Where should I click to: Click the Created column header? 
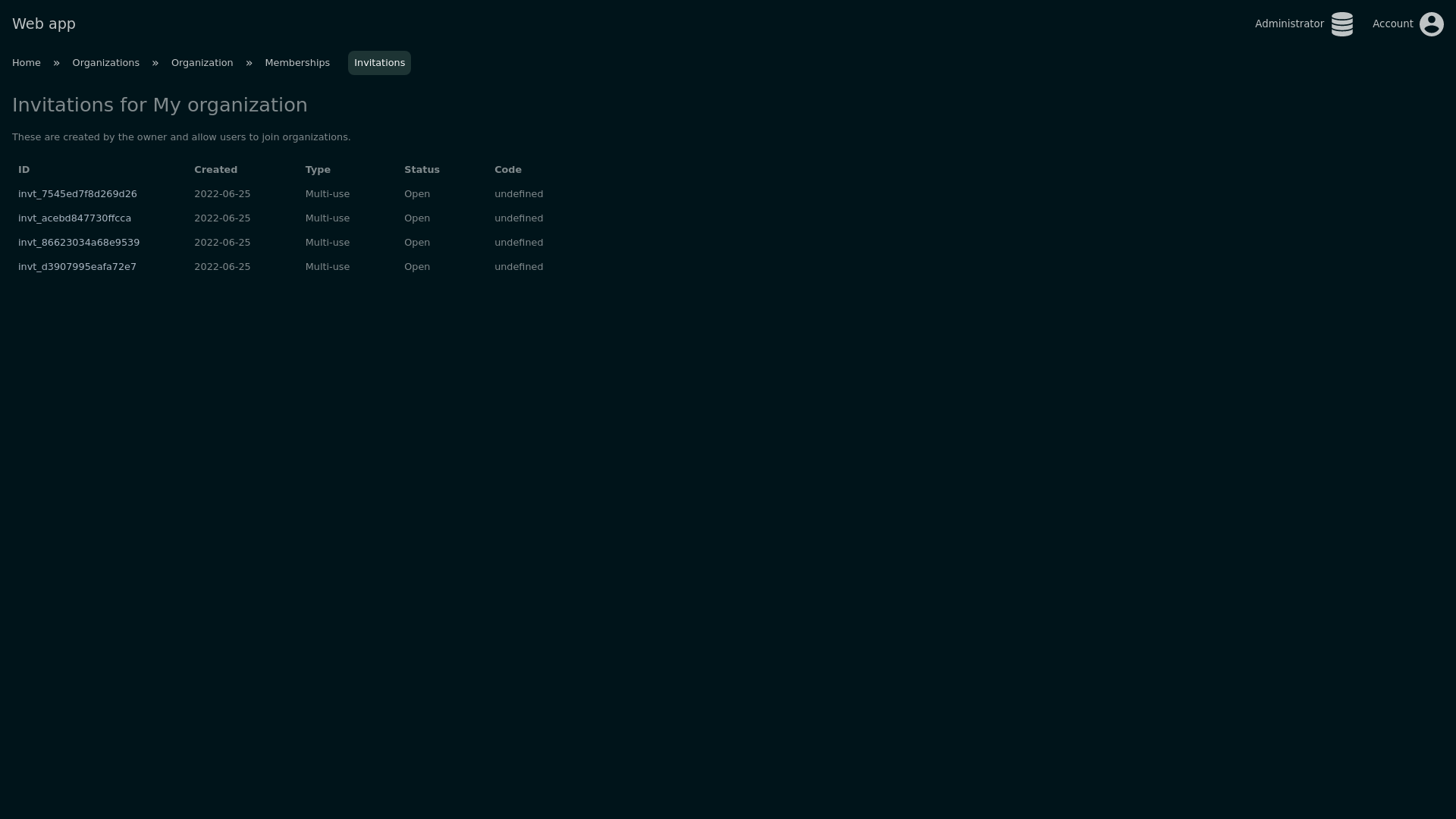click(x=215, y=170)
